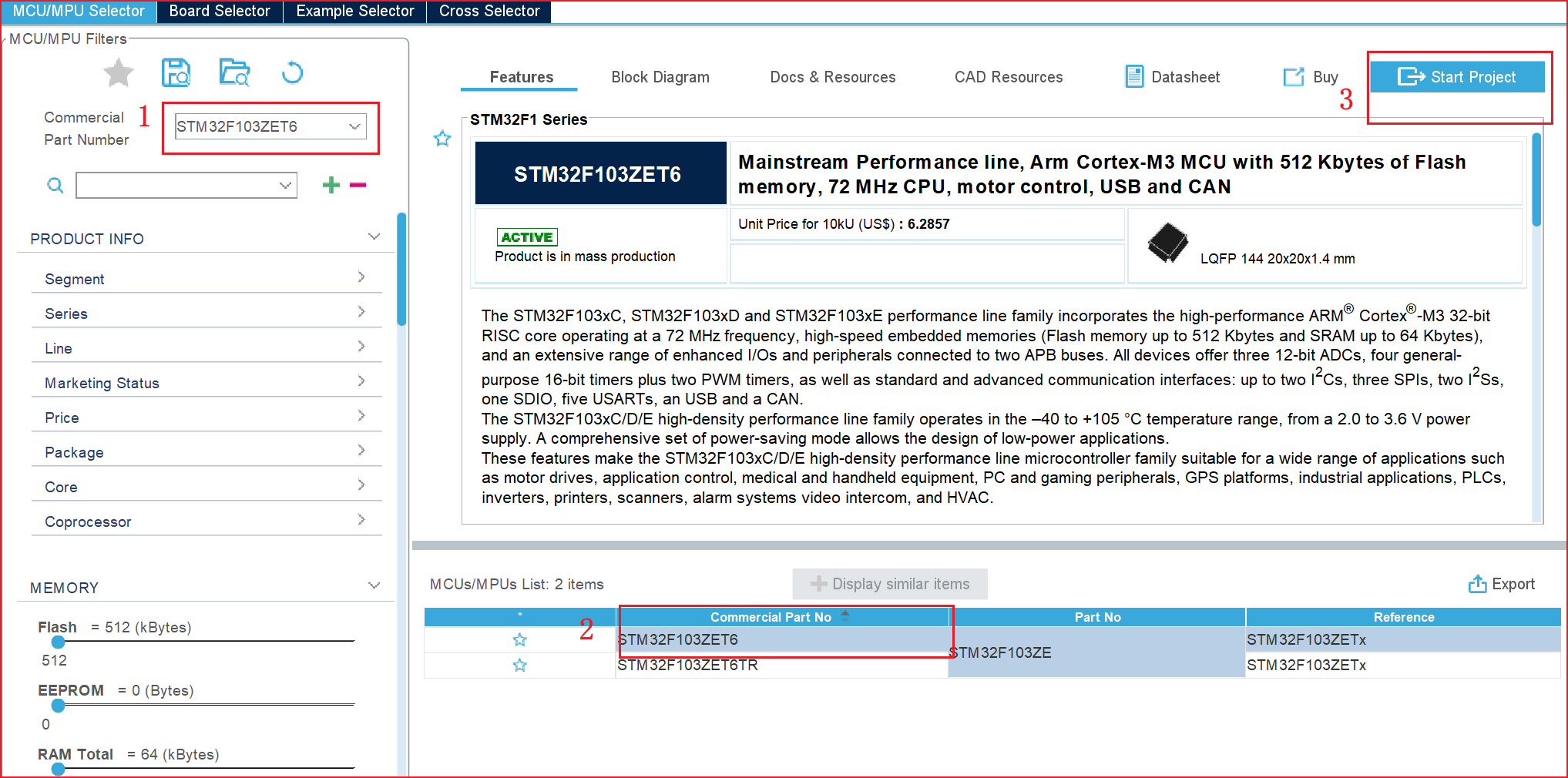The image size is (1568, 778).
Task: Click the Part No column header
Action: (x=1097, y=617)
